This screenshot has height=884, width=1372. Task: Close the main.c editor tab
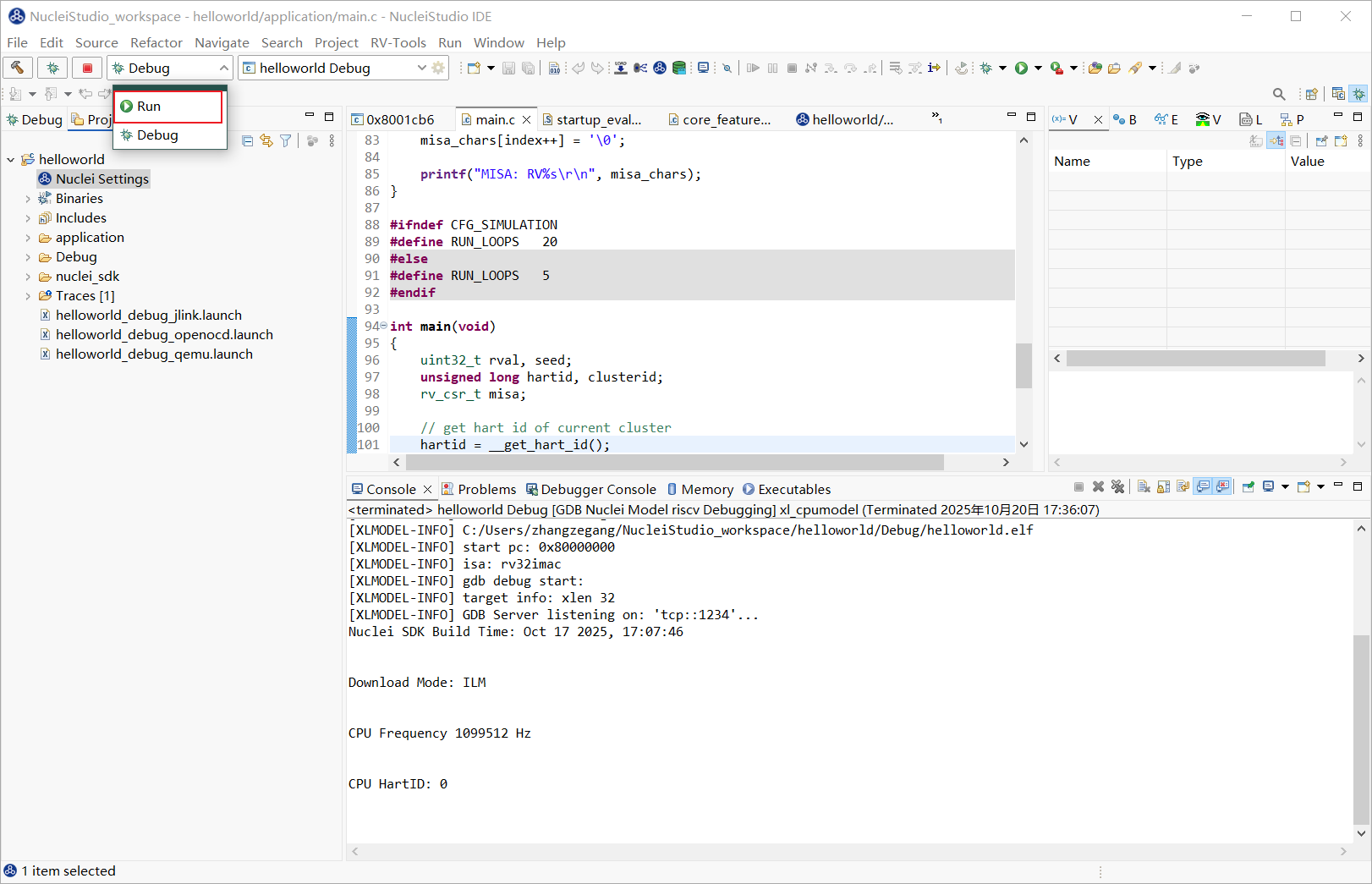pos(527,120)
